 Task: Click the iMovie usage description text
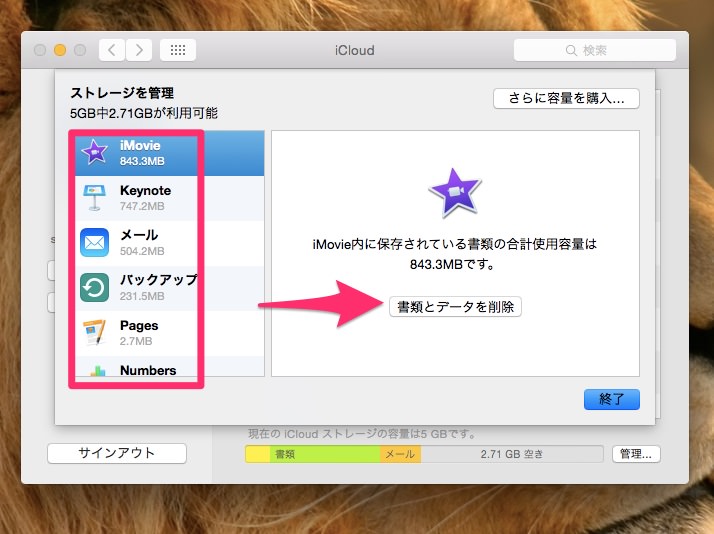point(454,254)
